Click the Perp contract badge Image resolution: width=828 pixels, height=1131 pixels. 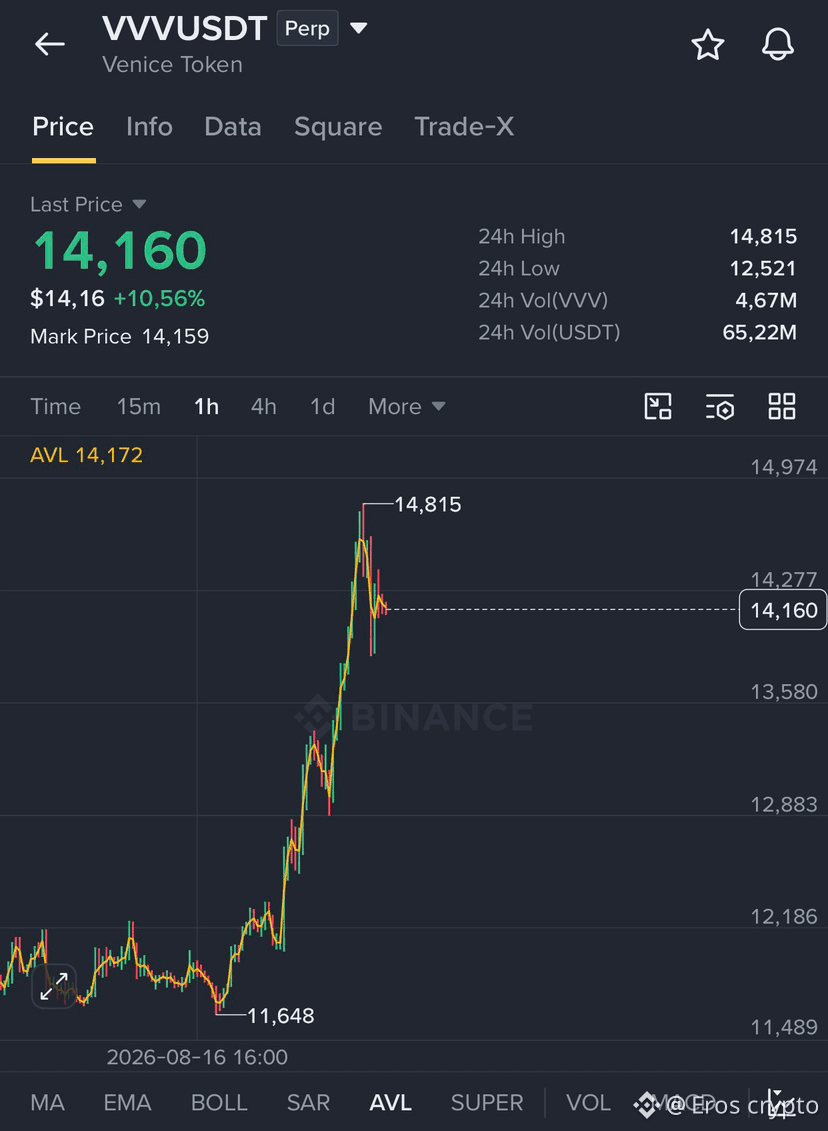tap(307, 29)
